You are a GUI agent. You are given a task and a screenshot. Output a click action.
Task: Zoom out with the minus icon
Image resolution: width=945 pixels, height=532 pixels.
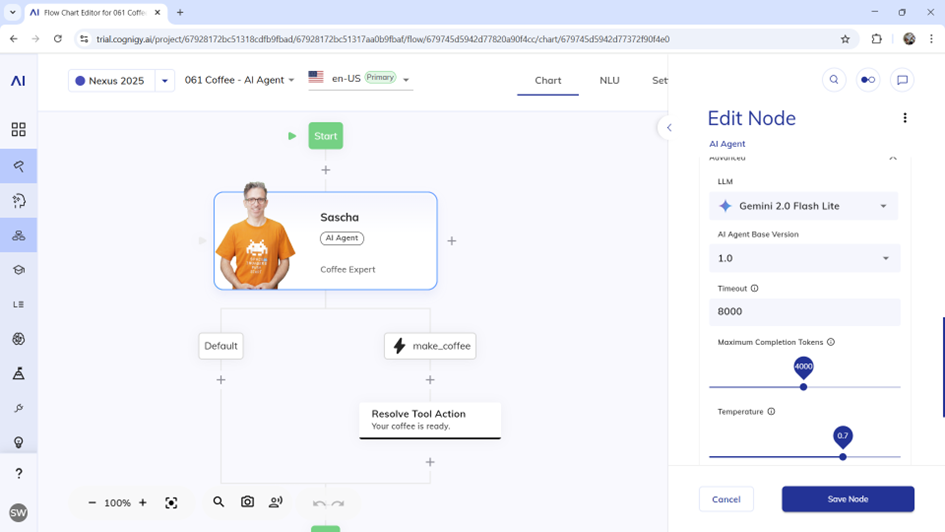pyautogui.click(x=92, y=502)
